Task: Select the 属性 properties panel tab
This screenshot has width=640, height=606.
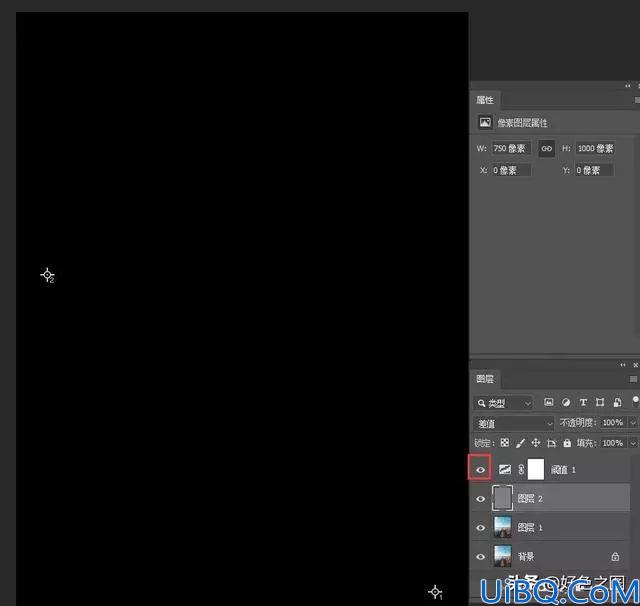Action: (x=485, y=100)
